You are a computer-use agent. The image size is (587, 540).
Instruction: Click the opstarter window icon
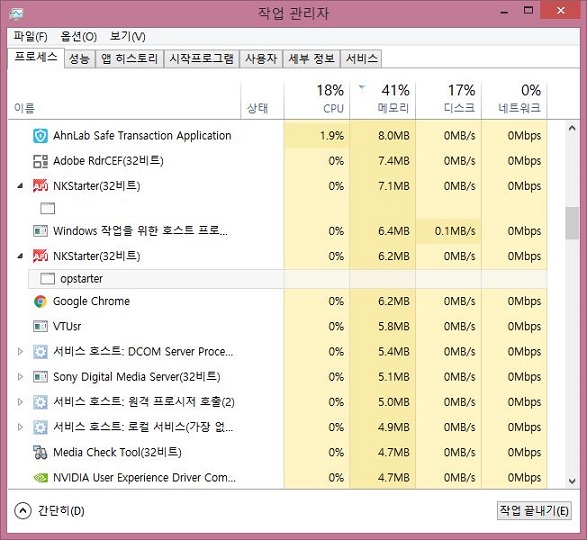coord(48,279)
